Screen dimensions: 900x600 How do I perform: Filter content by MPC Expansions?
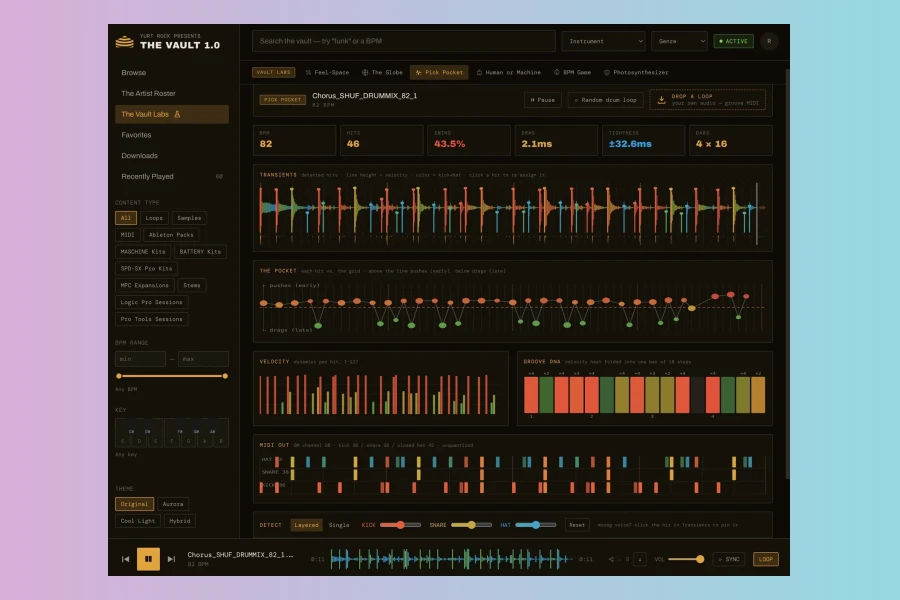[145, 285]
